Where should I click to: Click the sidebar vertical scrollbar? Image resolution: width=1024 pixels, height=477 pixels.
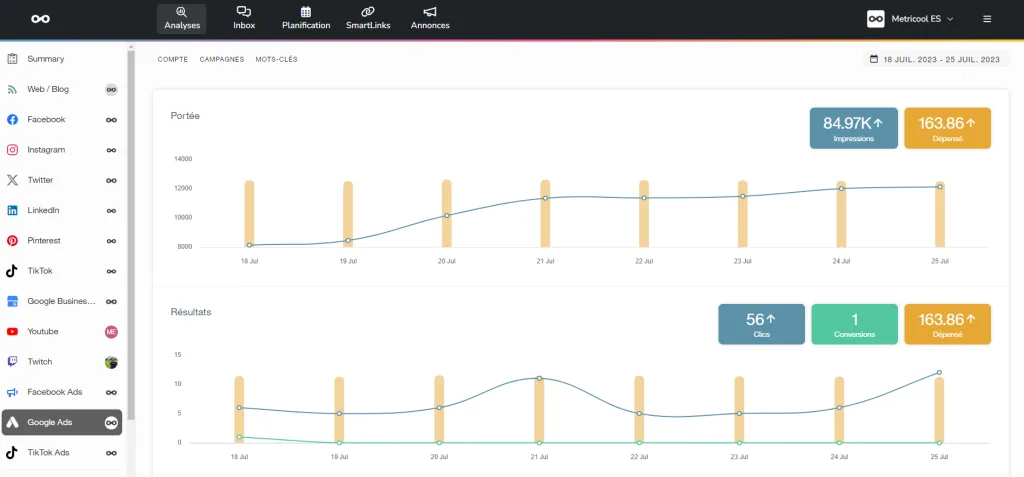(x=130, y=230)
